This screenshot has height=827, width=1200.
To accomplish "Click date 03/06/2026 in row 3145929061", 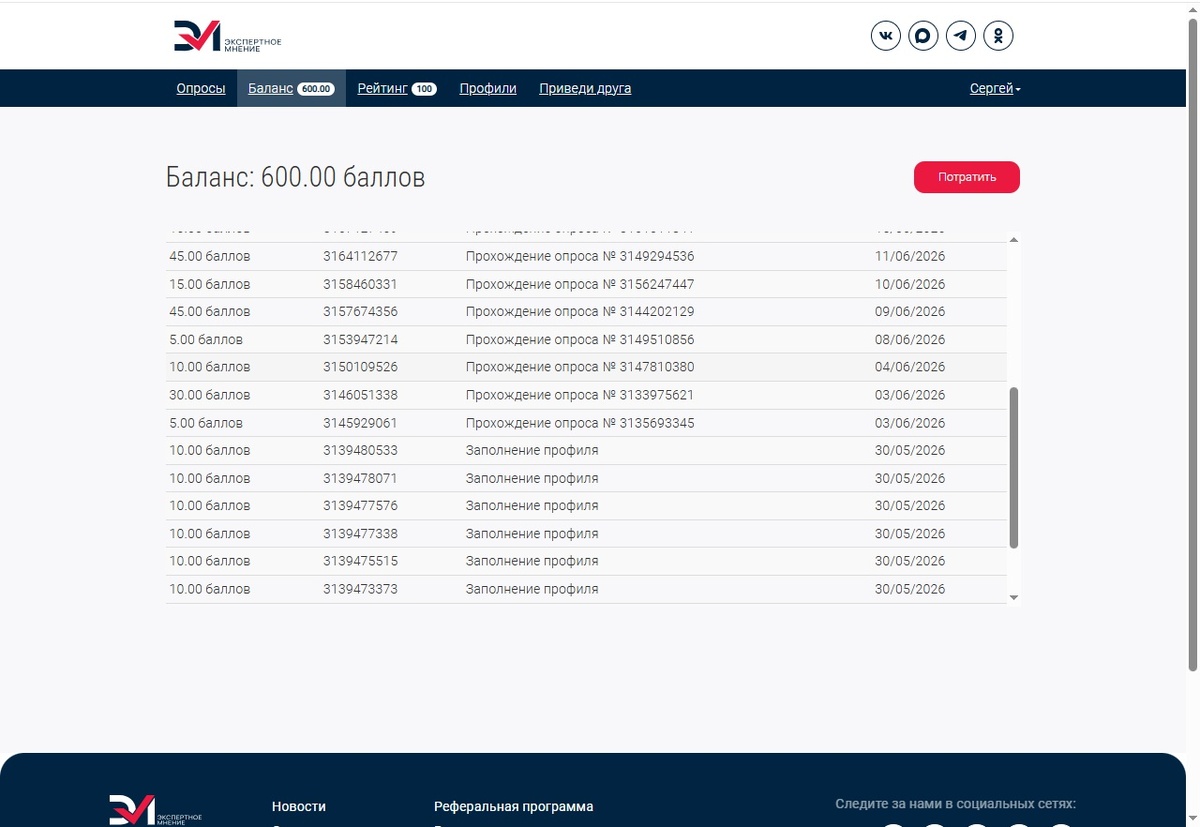I will (910, 423).
